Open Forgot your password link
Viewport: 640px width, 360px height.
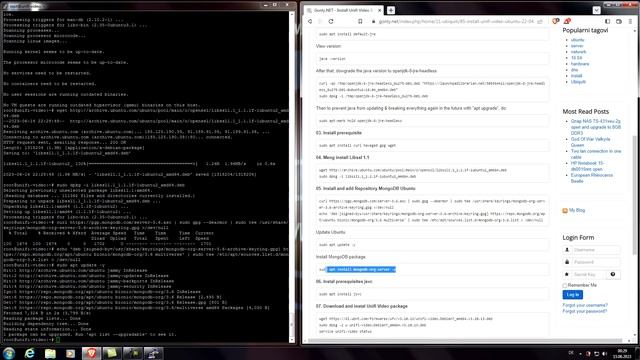tap(584, 311)
